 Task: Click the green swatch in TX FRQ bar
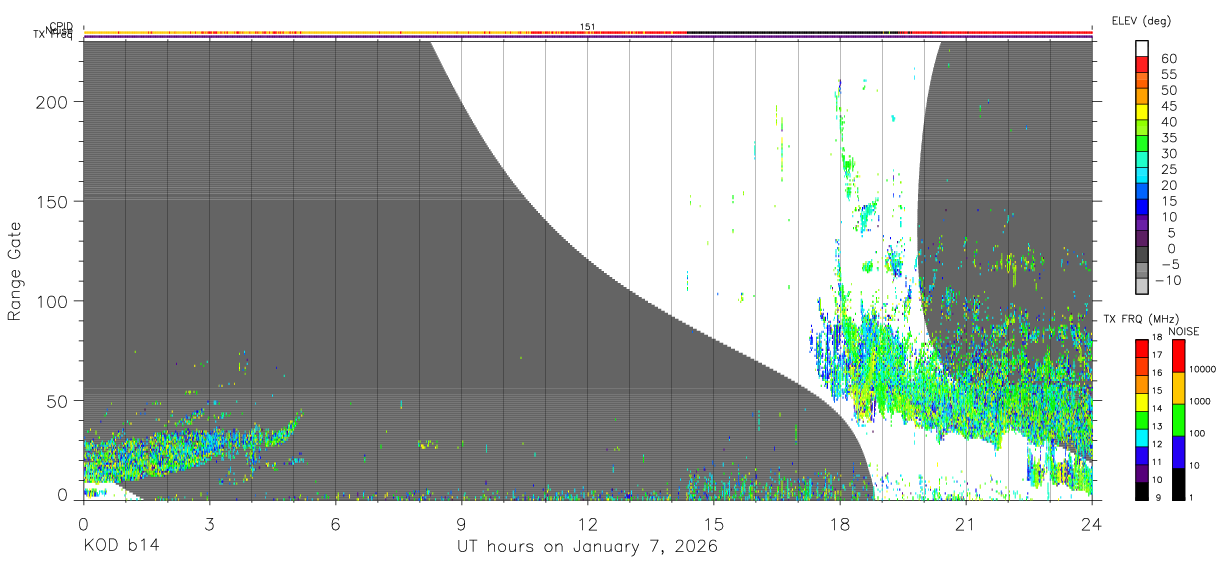tap(1142, 420)
